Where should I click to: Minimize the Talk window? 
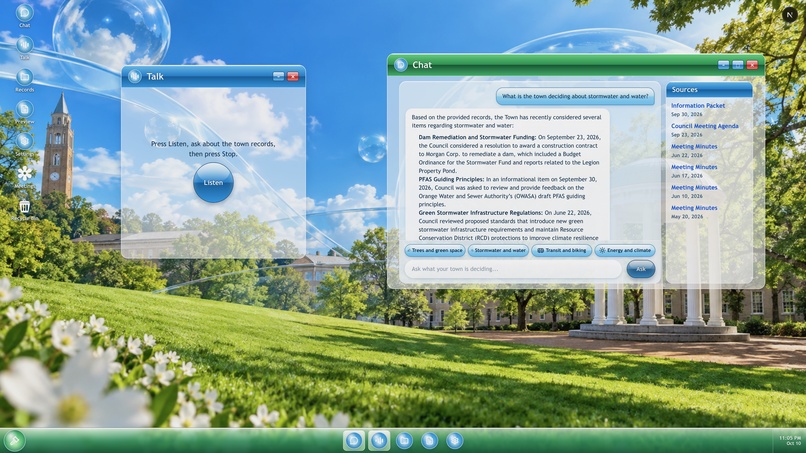[279, 76]
